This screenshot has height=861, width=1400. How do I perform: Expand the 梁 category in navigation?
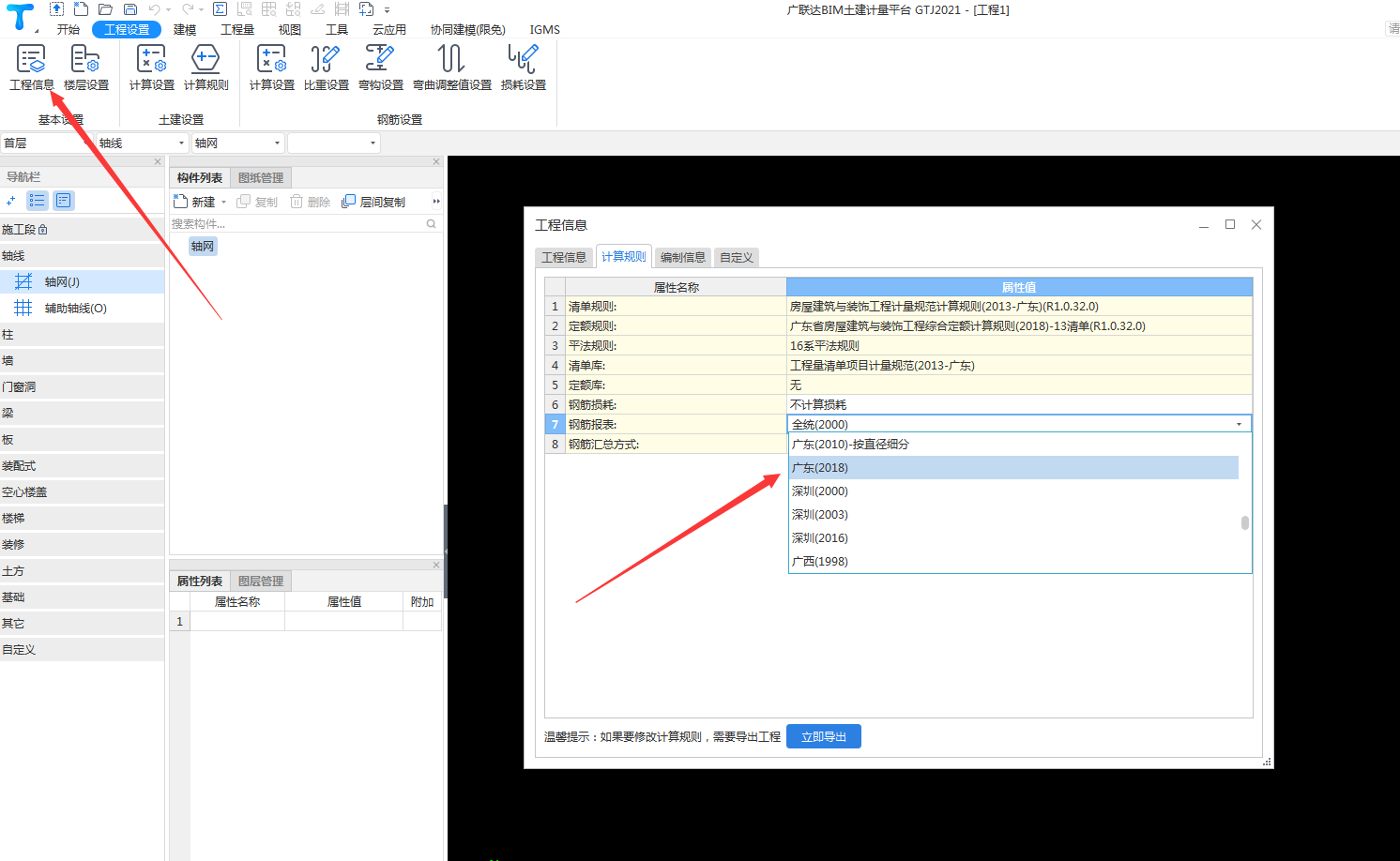point(83,413)
